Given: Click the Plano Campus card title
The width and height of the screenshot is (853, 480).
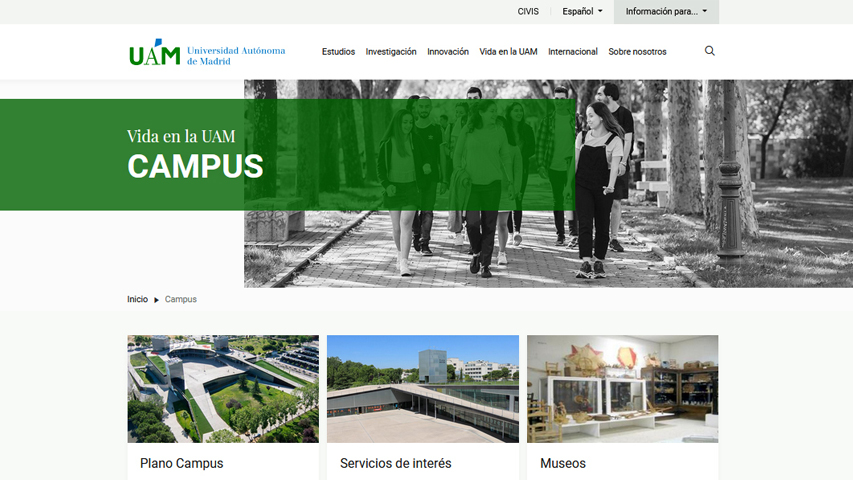Looking at the screenshot, I should 182,463.
